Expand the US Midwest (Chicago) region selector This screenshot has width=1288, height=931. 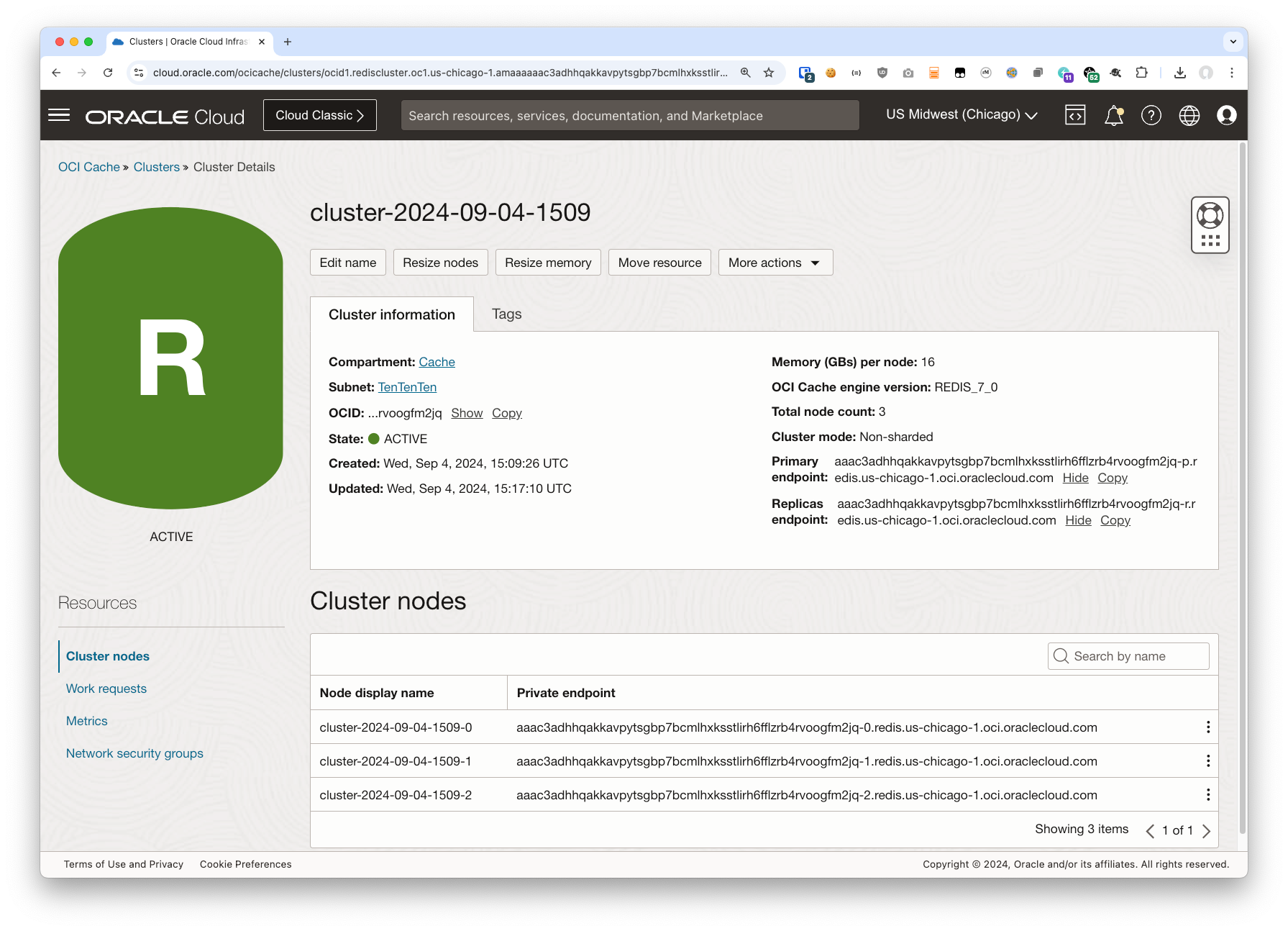coord(962,114)
